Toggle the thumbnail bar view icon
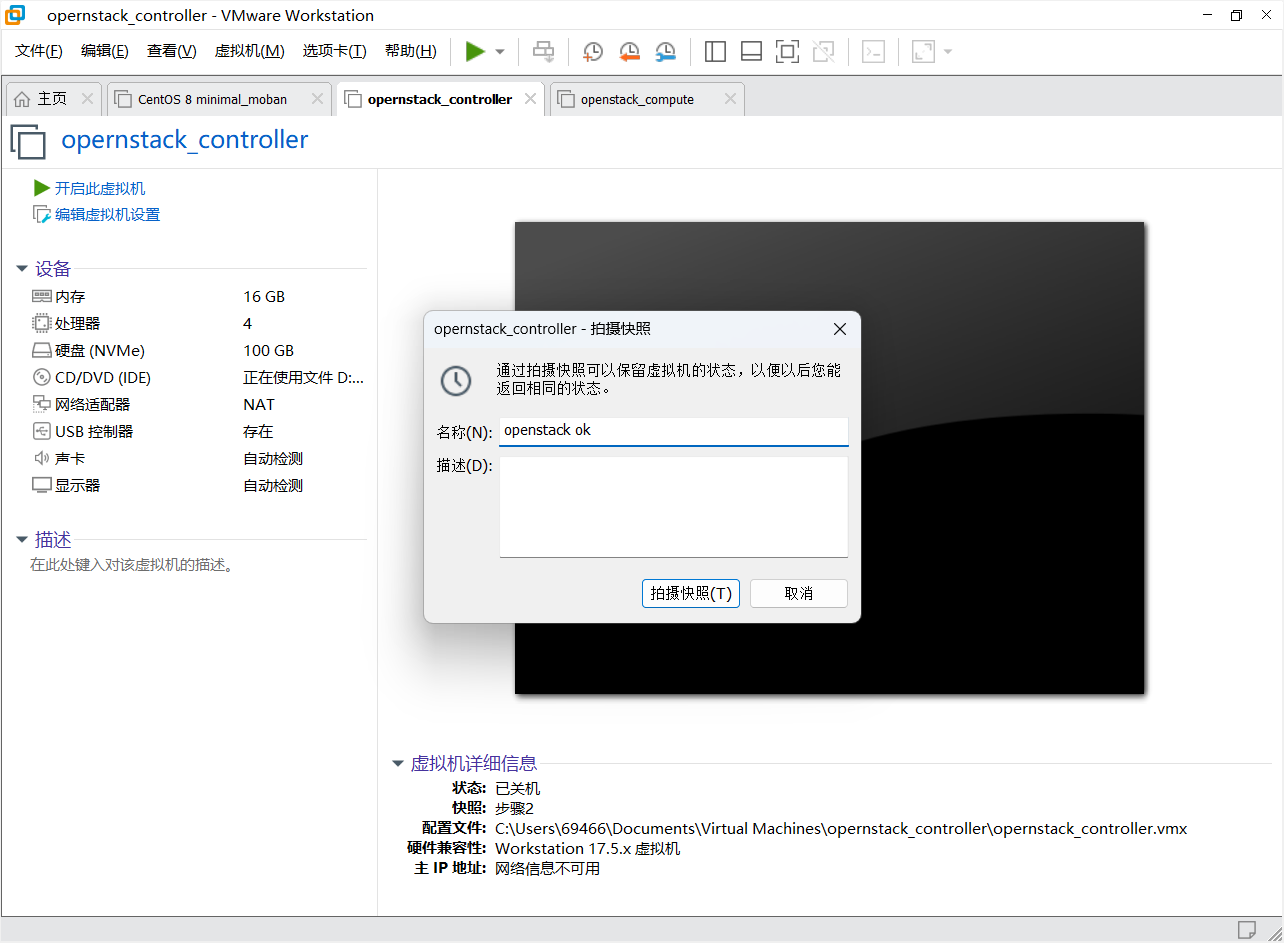This screenshot has width=1284, height=943. (751, 51)
